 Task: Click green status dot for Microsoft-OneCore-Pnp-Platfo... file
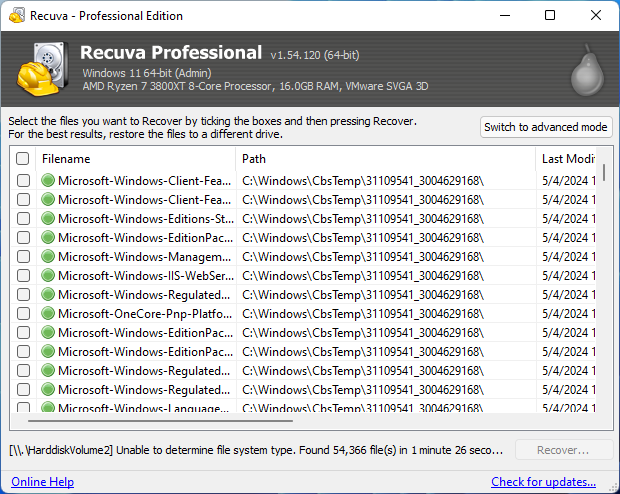48,313
